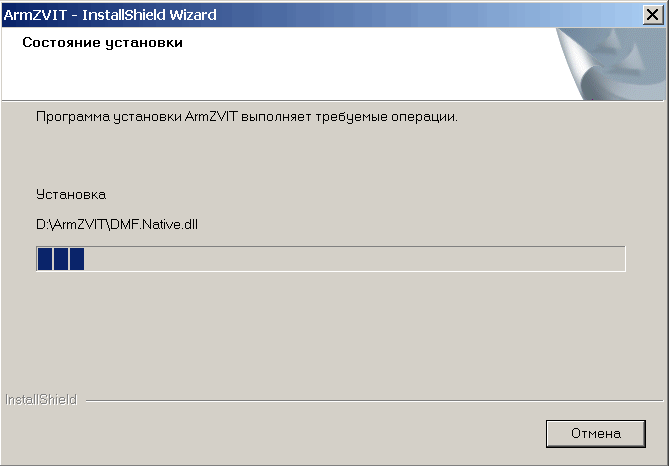Image resolution: width=669 pixels, height=466 pixels.
Task: Click the ArmZVIT - InstallShield Wizard title text
Action: coord(110,15)
